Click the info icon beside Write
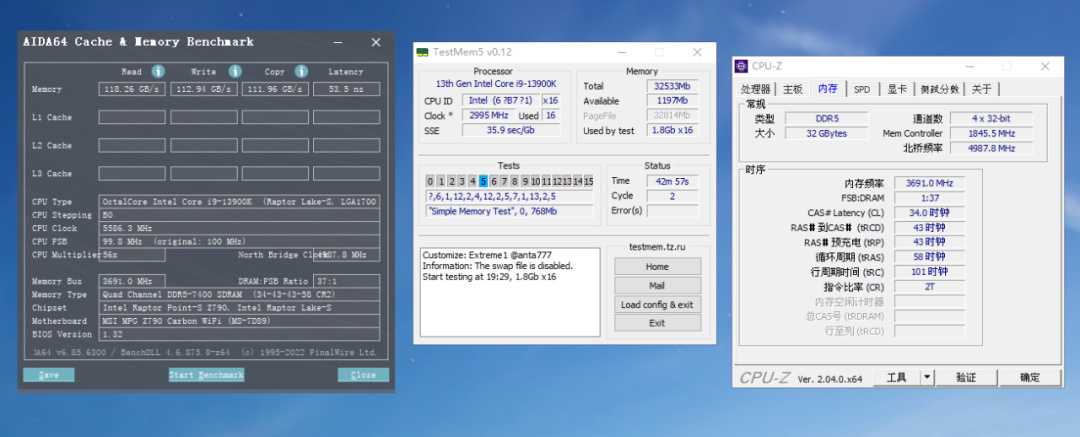This screenshot has width=1080, height=437. pyautogui.click(x=235, y=71)
